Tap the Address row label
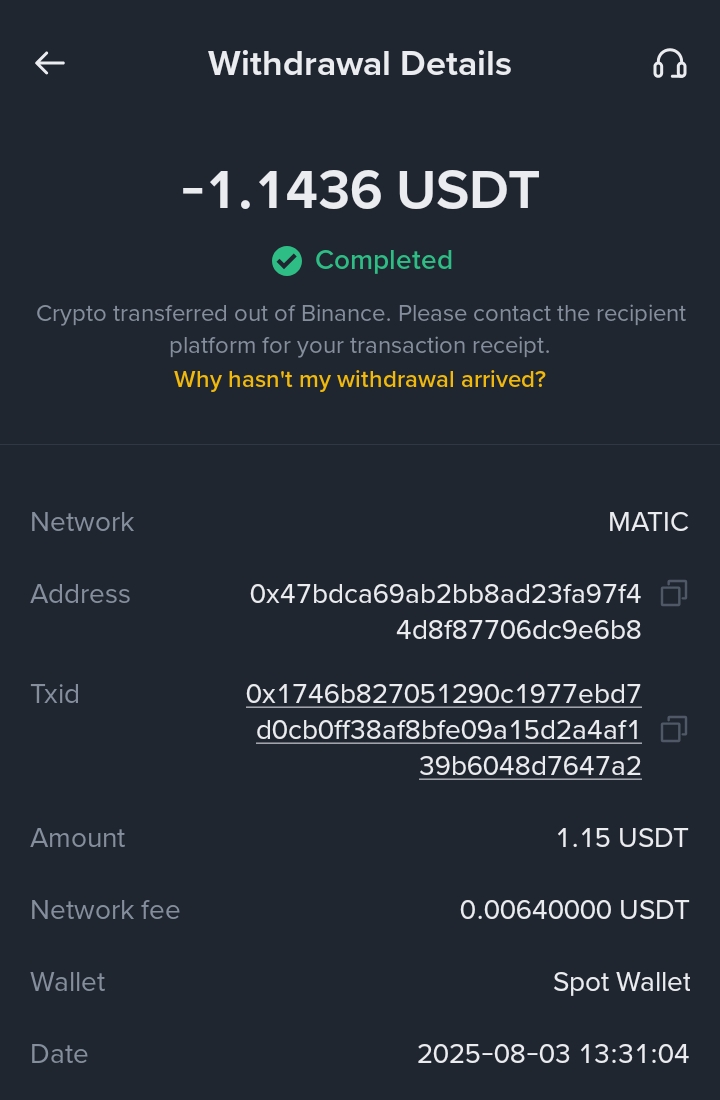The image size is (720, 1100). pyautogui.click(x=80, y=594)
